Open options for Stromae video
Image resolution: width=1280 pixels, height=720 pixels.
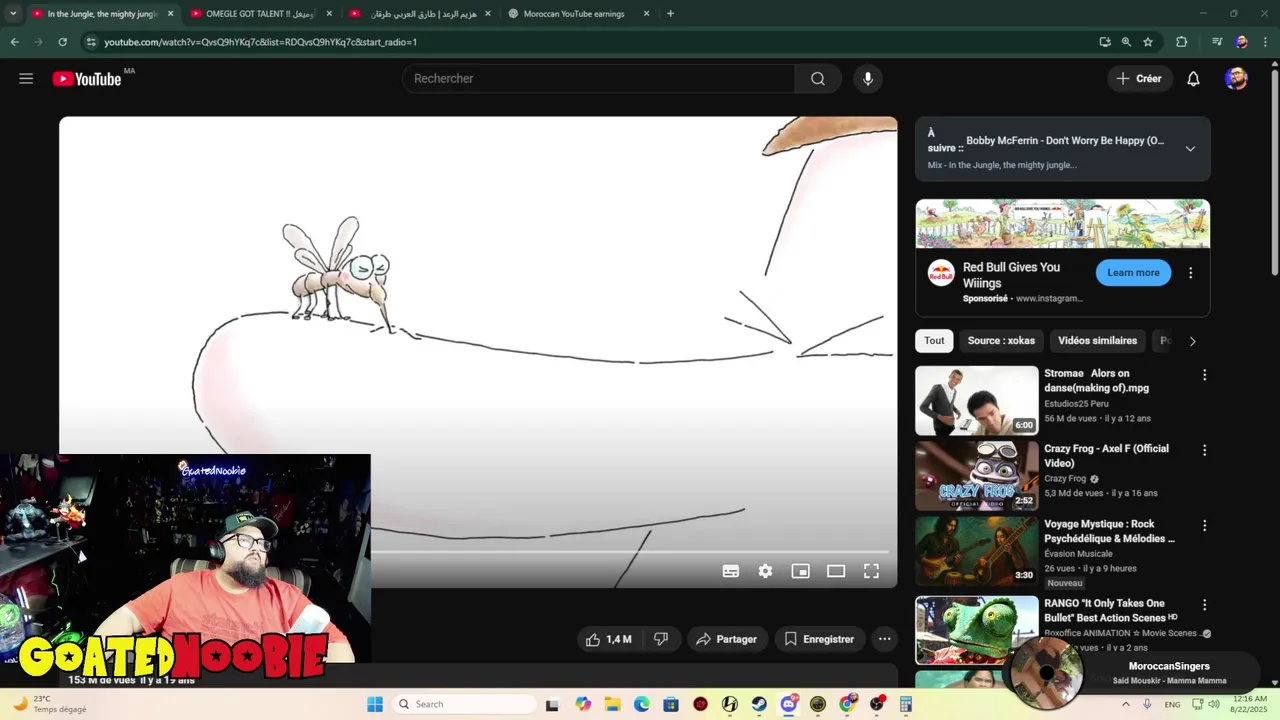click(1204, 375)
